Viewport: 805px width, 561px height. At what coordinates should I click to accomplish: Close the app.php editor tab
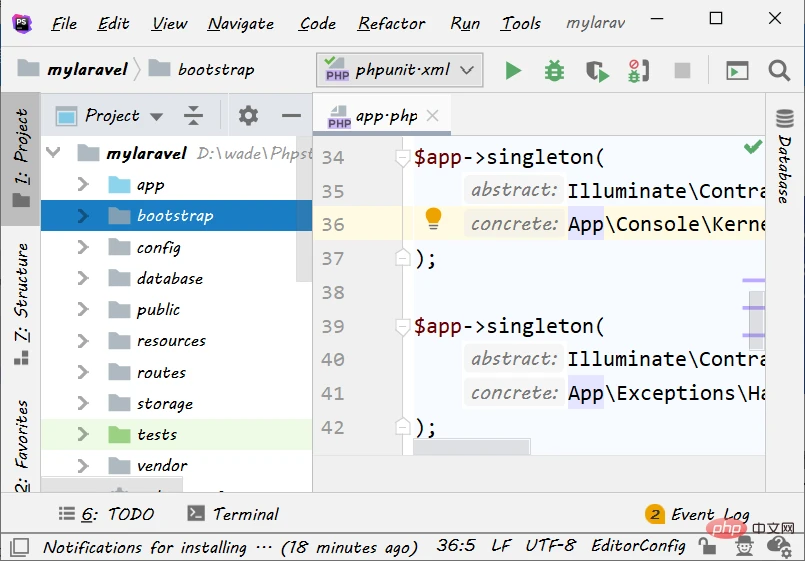coord(433,116)
